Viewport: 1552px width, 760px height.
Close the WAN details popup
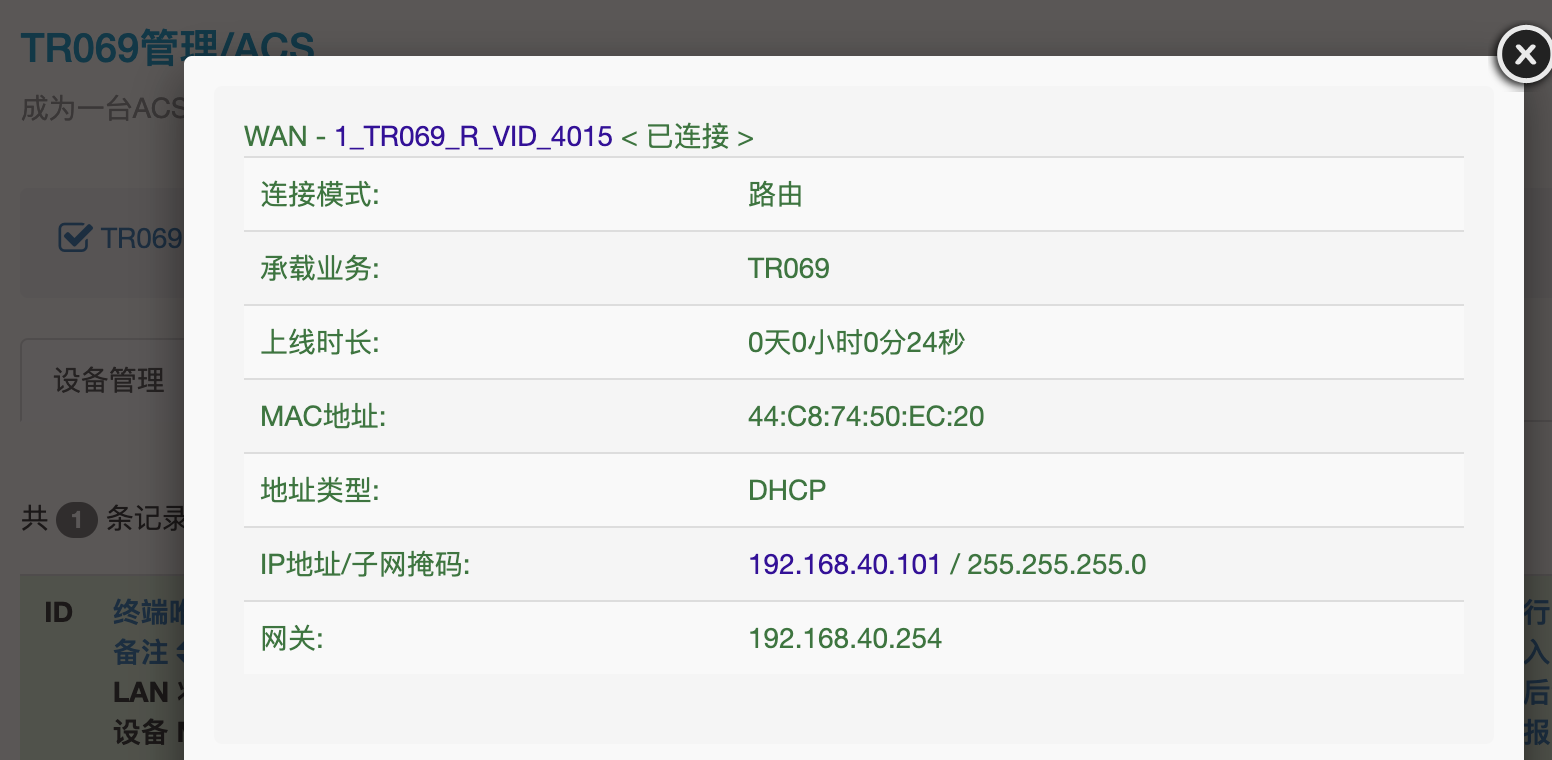[x=1524, y=55]
